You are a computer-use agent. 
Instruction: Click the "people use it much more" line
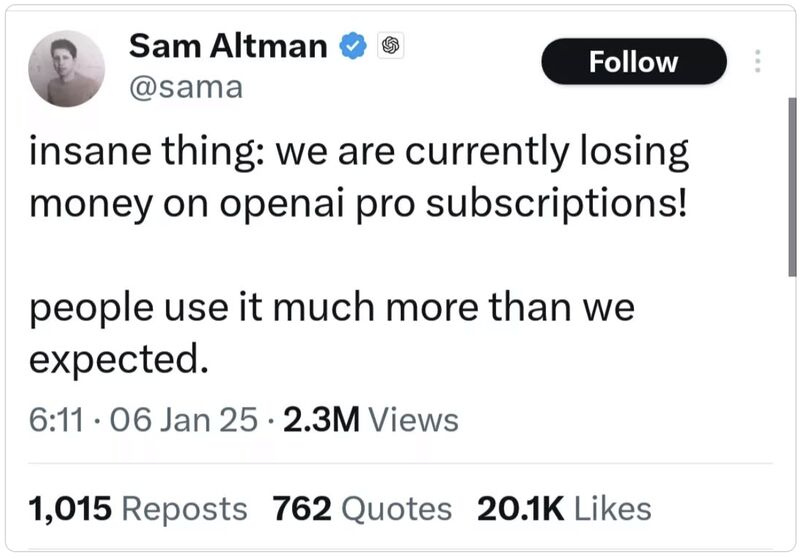click(x=331, y=307)
